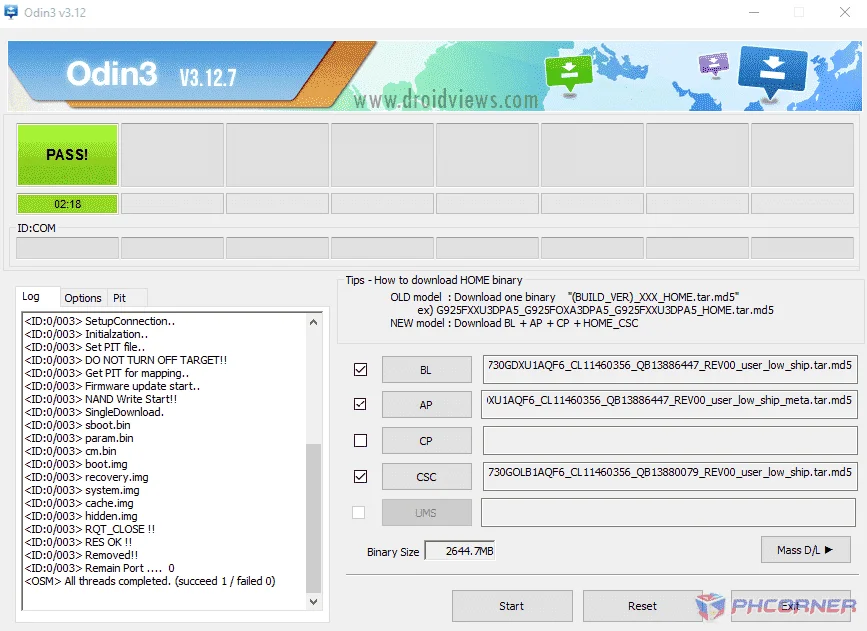Minimize the Odin3 window
867x631 pixels.
tap(754, 12)
